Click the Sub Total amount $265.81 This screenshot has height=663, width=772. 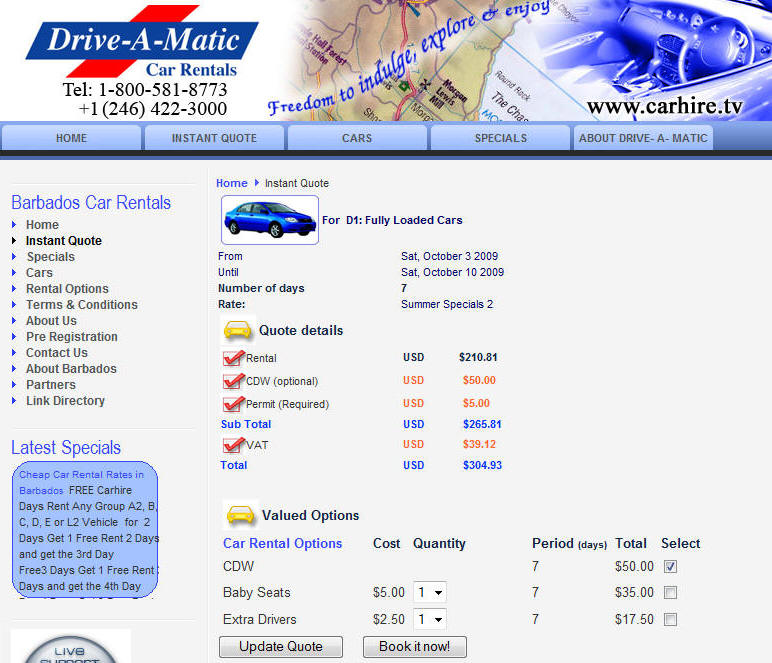482,424
